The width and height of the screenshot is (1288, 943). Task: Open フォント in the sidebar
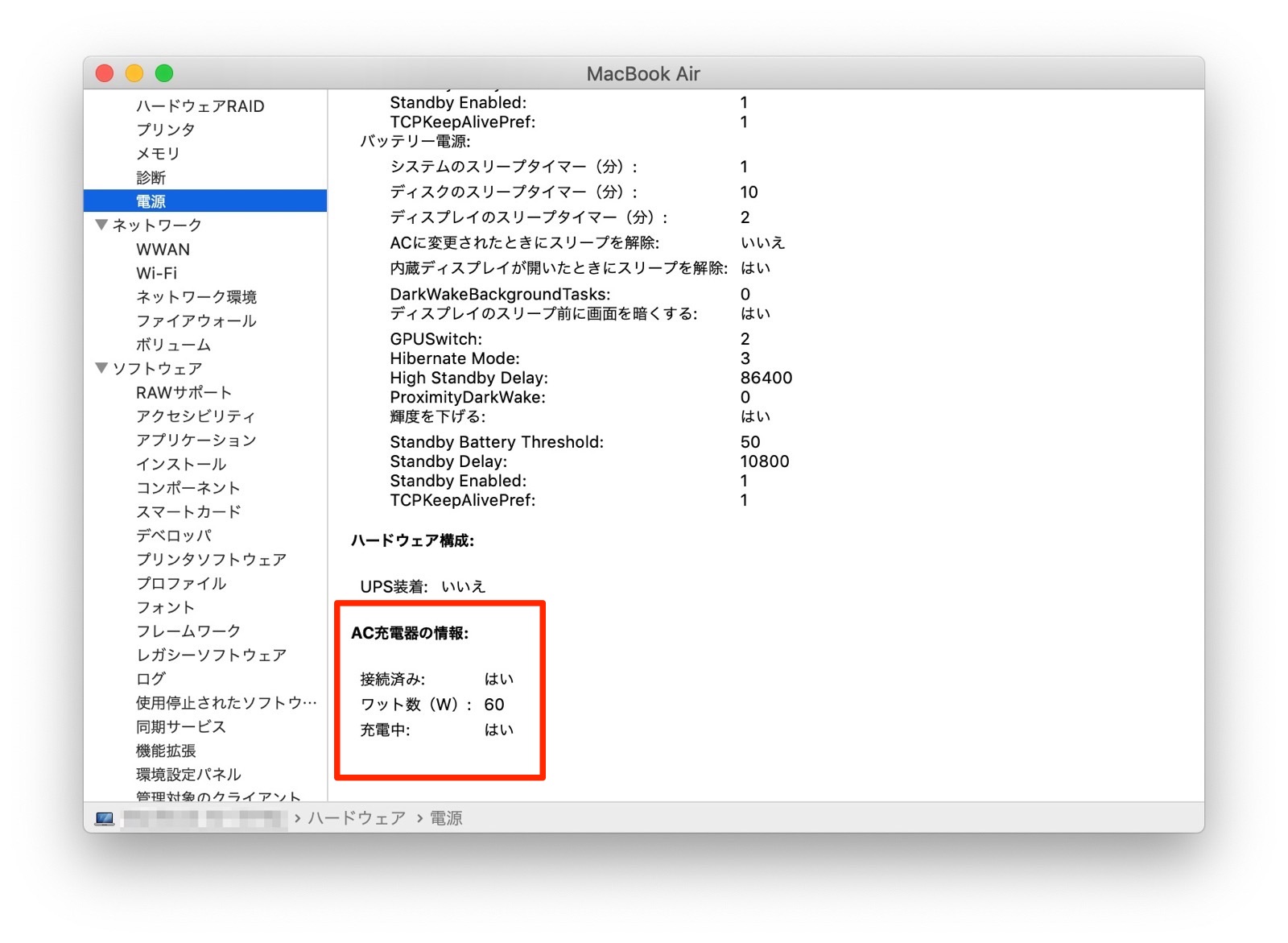coord(165,607)
